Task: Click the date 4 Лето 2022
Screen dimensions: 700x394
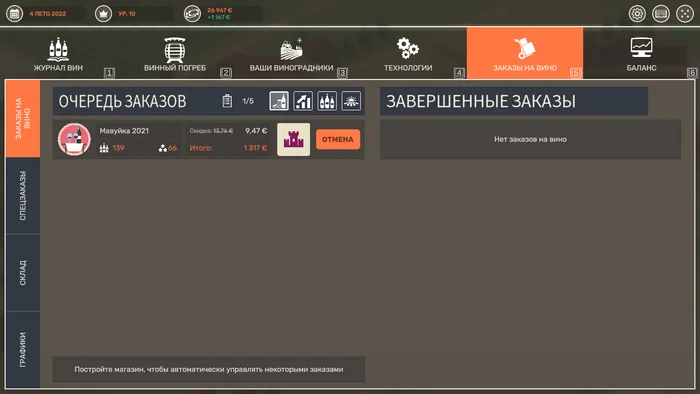Action: pos(48,14)
